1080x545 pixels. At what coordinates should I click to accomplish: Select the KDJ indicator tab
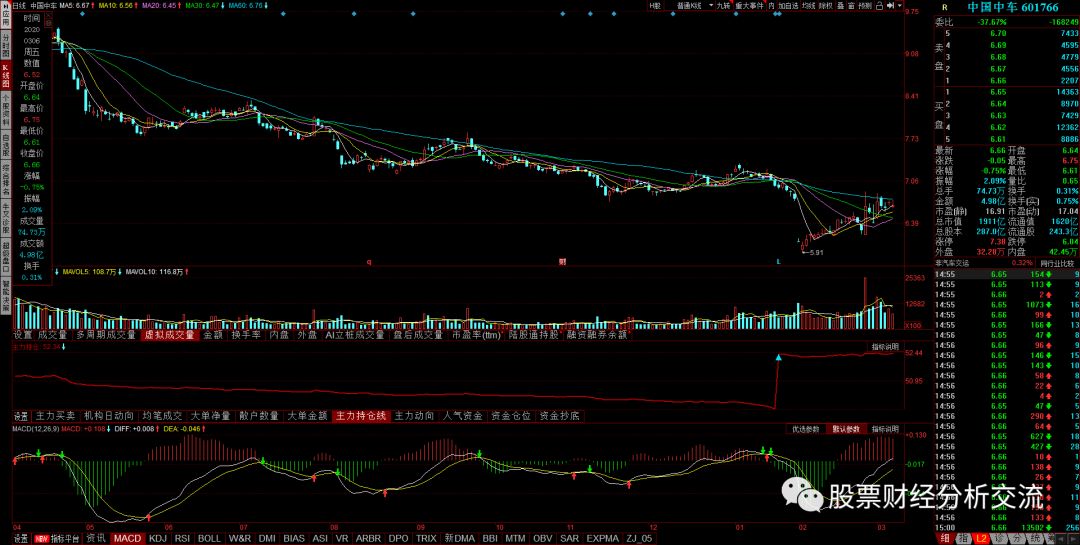(x=158, y=538)
